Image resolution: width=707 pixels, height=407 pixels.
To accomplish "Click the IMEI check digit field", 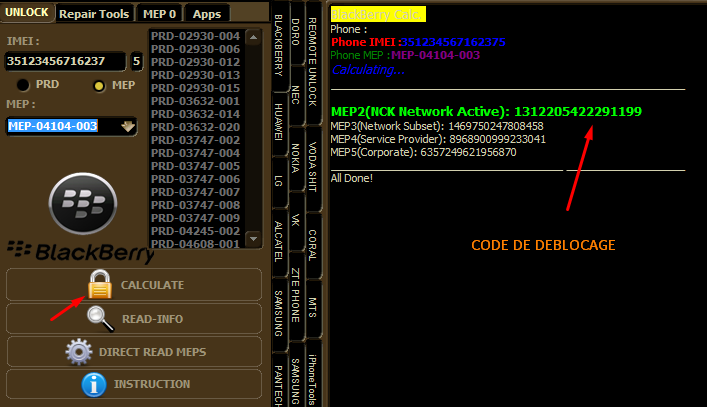I will (x=137, y=61).
